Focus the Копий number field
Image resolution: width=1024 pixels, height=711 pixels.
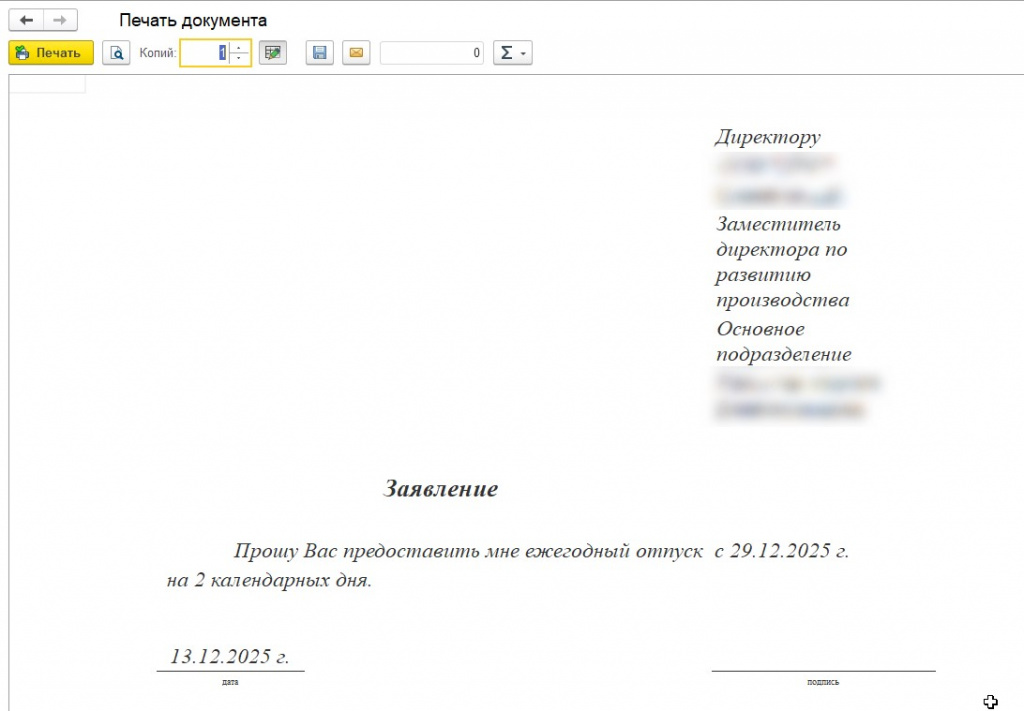204,53
